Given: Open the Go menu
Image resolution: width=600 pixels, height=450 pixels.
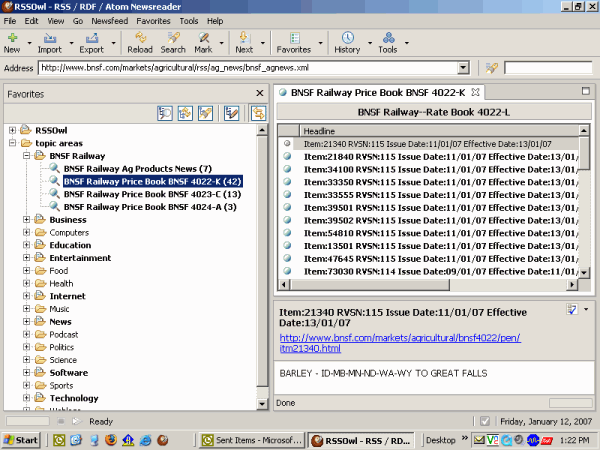Looking at the screenshot, I should point(78,21).
